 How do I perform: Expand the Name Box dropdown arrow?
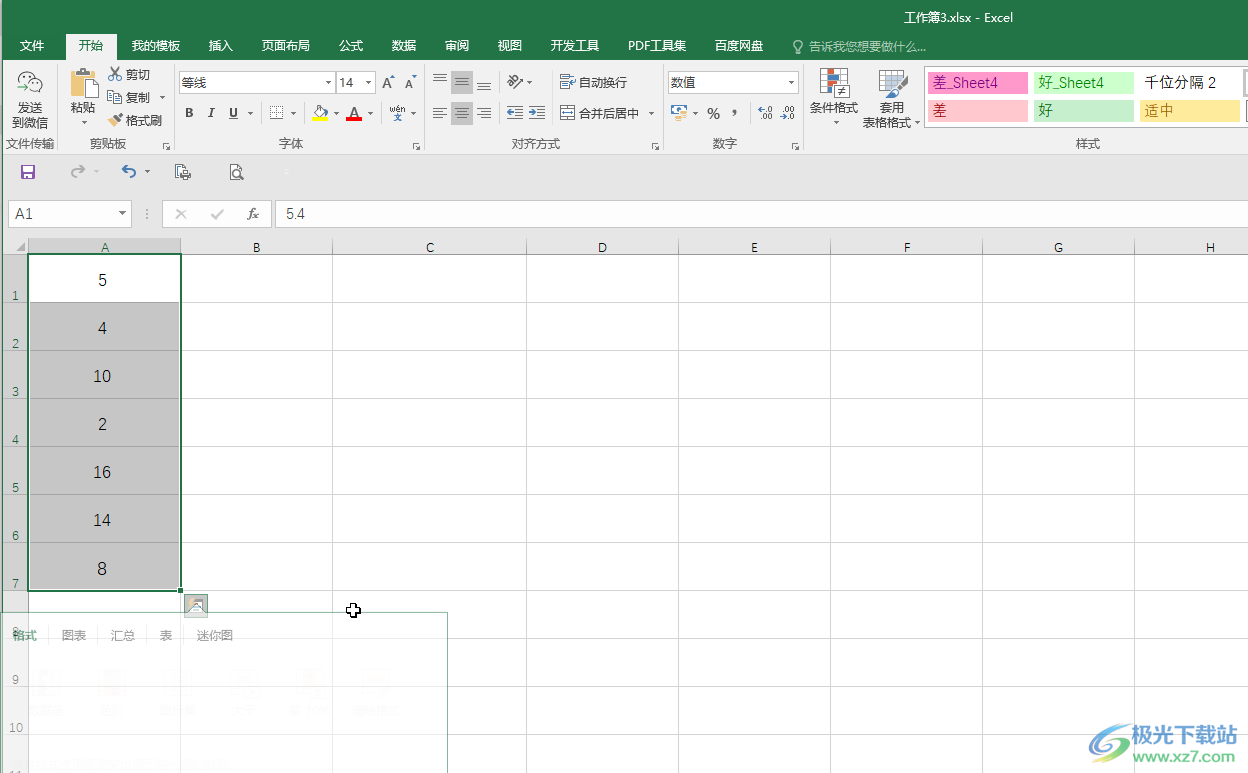click(123, 214)
